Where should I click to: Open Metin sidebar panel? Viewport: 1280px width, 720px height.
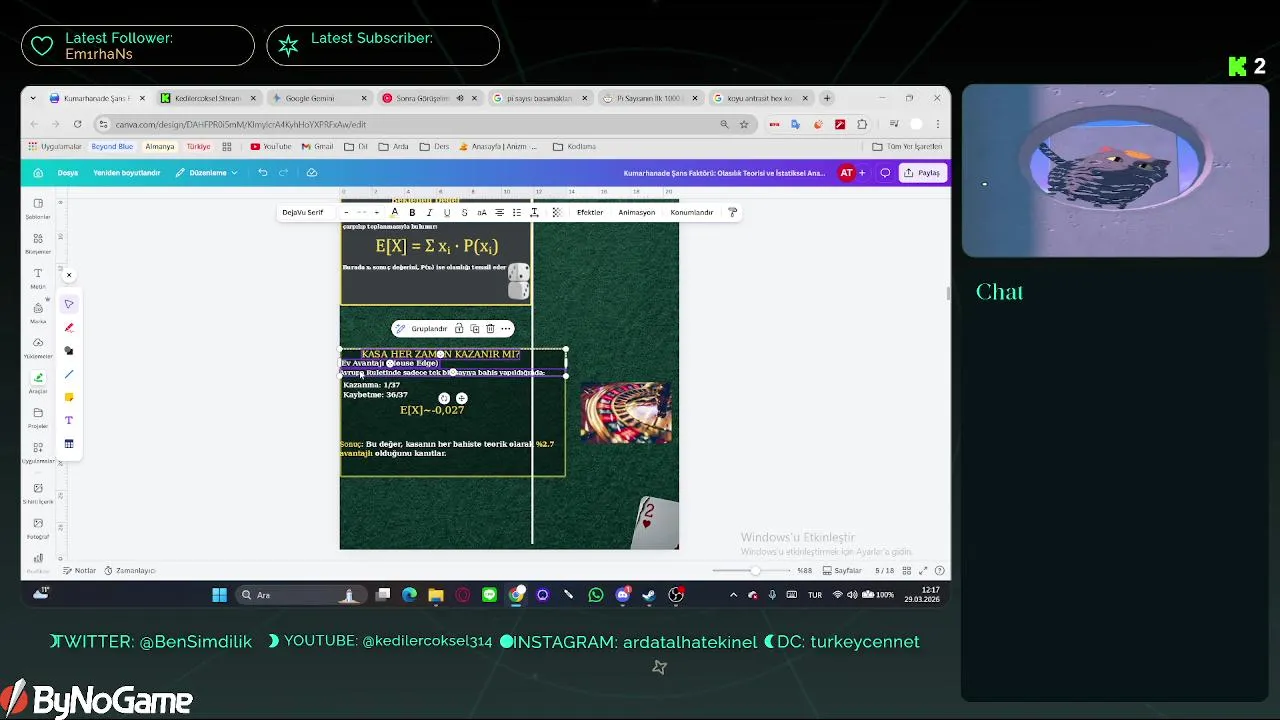(x=38, y=278)
